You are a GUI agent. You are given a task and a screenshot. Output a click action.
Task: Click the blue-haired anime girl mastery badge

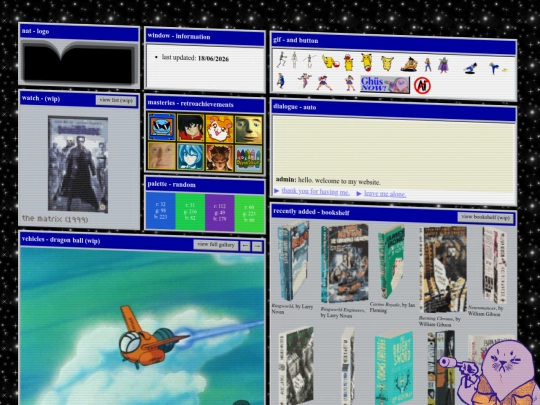pos(190,157)
